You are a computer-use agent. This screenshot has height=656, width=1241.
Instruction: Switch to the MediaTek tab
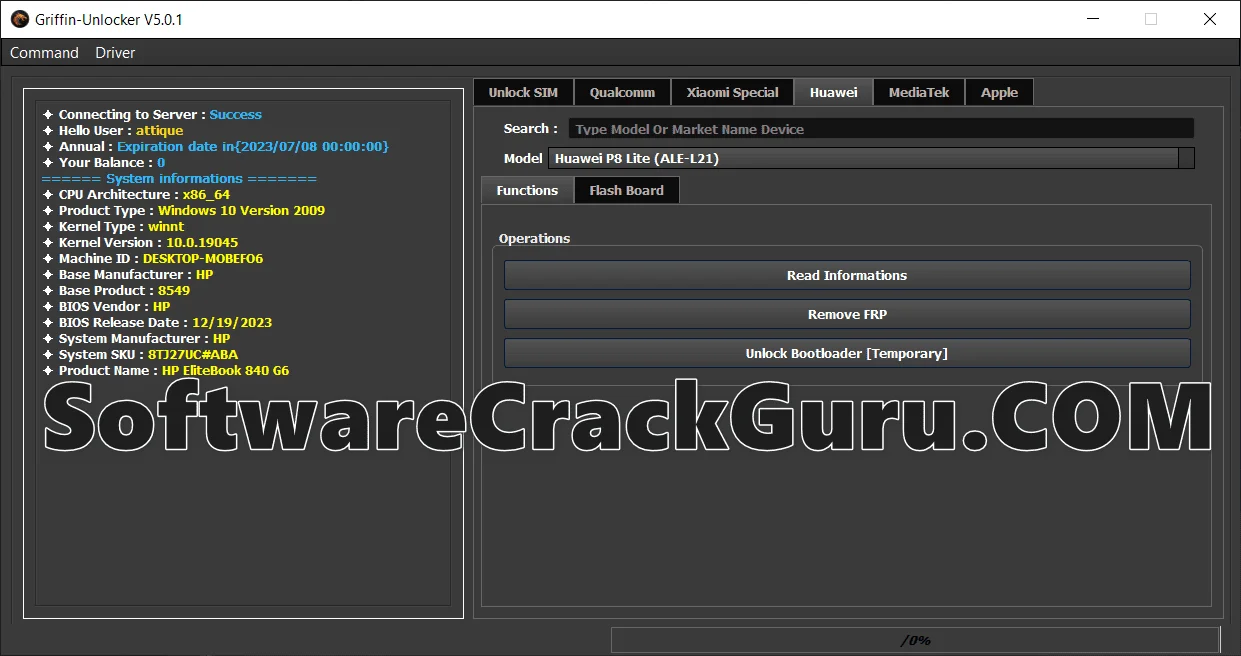click(x=919, y=92)
